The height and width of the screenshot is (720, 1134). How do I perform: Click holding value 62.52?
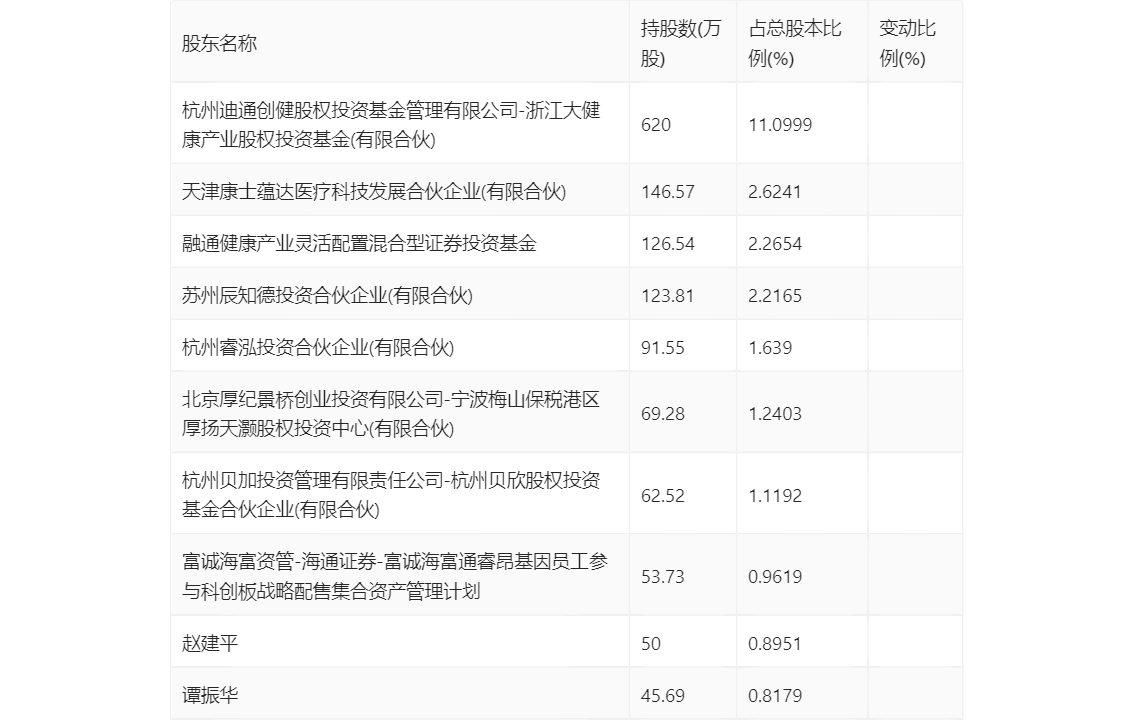click(662, 496)
